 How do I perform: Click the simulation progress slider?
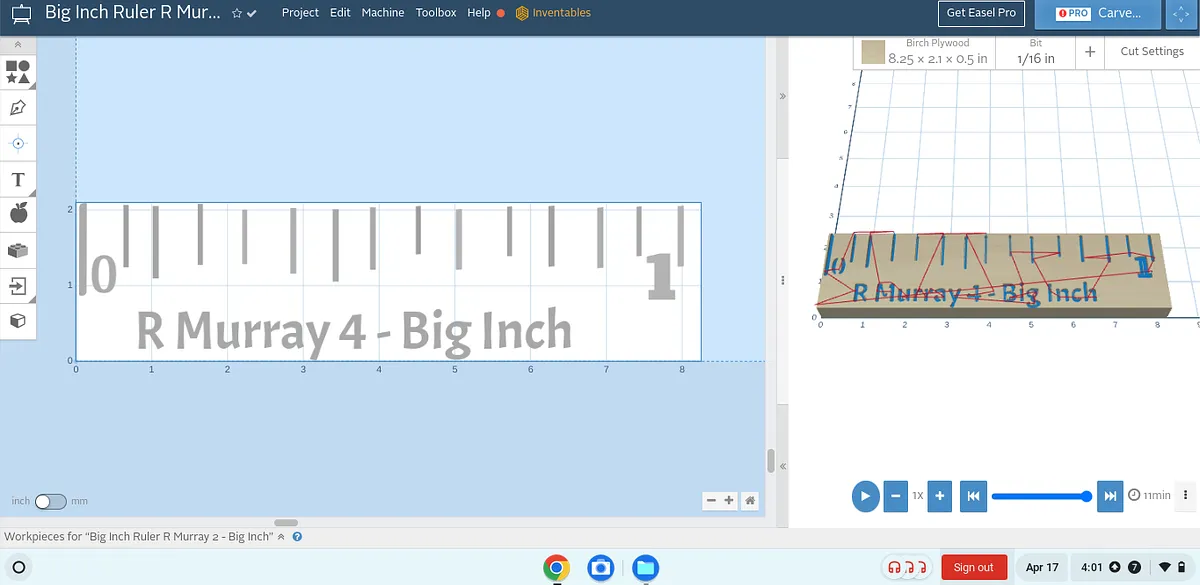coord(1039,496)
